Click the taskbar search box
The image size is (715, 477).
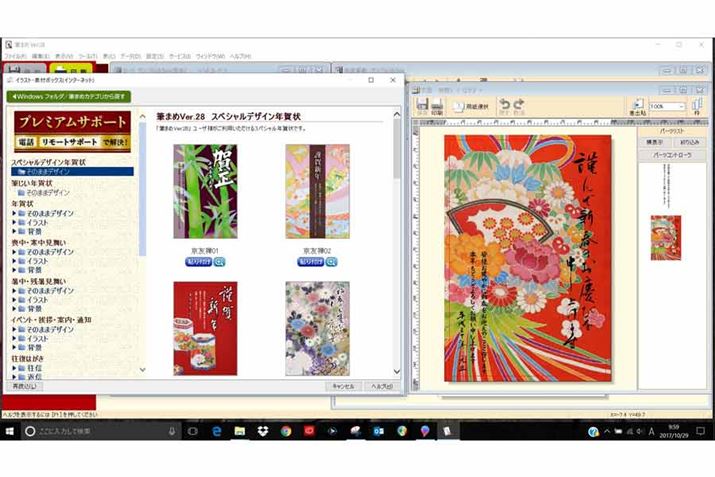coord(100,431)
